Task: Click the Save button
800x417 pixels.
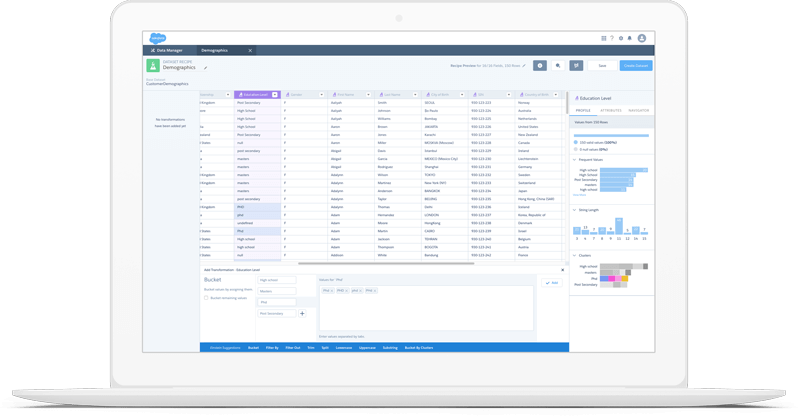Action: pos(602,65)
